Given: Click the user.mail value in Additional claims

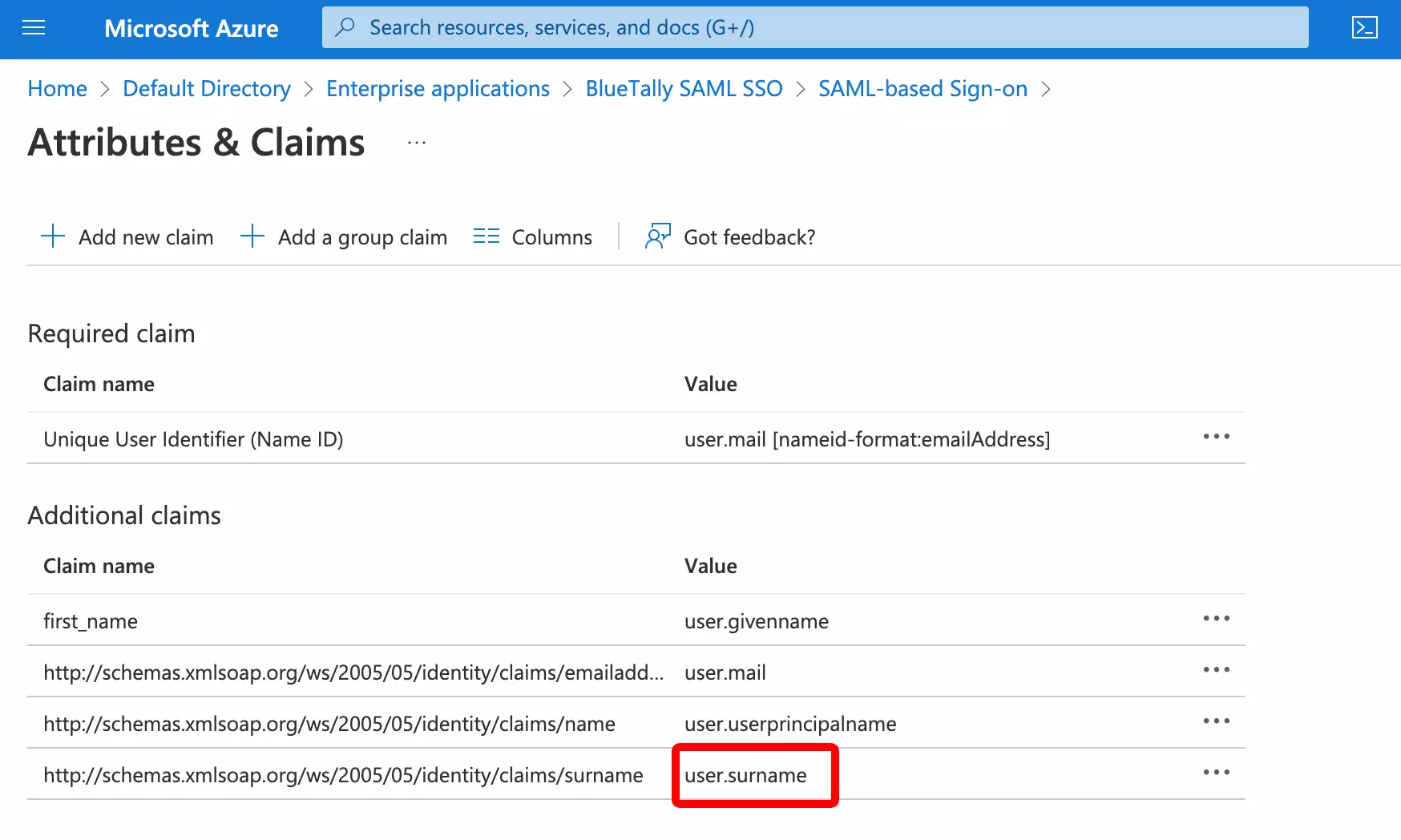Looking at the screenshot, I should [x=725, y=672].
